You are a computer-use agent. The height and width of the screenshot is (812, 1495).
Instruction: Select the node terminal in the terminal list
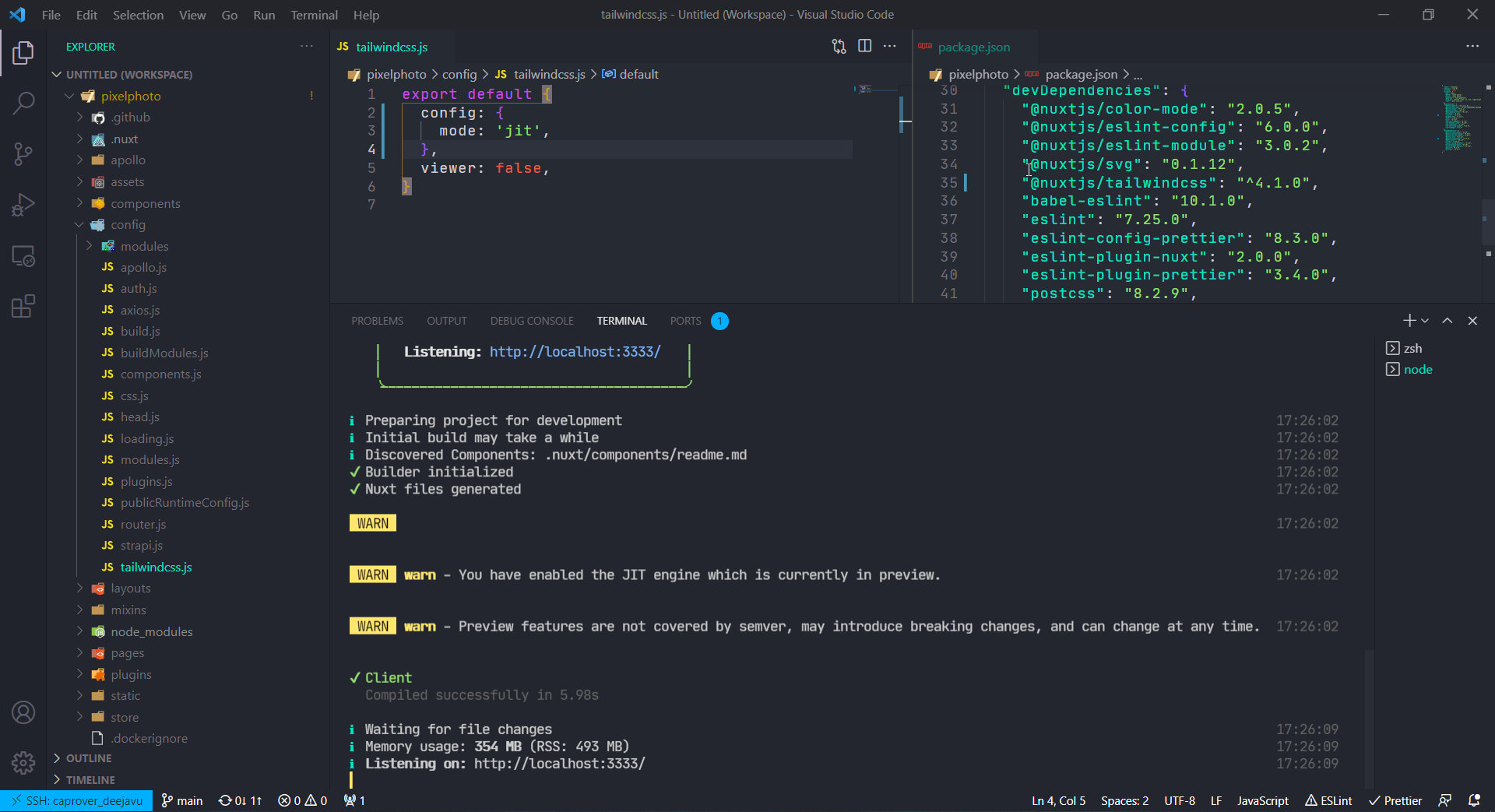click(1418, 369)
